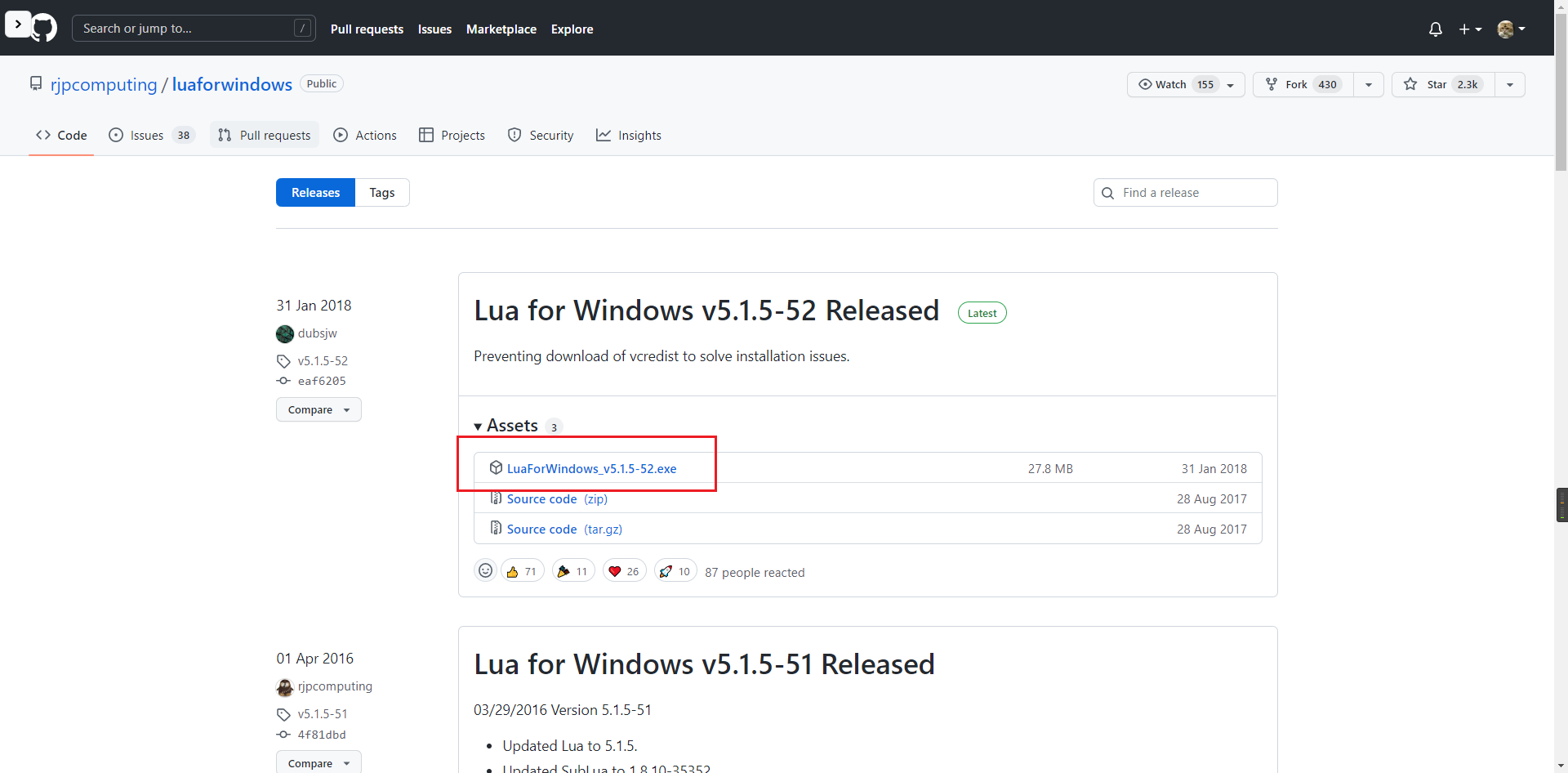The width and height of the screenshot is (1568, 773).
Task: Open the Insights tab
Action: [629, 135]
